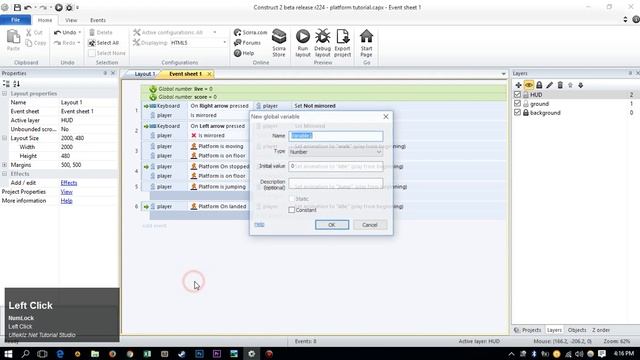Image resolution: width=640 pixels, height=360 pixels.
Task: Click the move layer up arrow icon
Action: [x=570, y=85]
